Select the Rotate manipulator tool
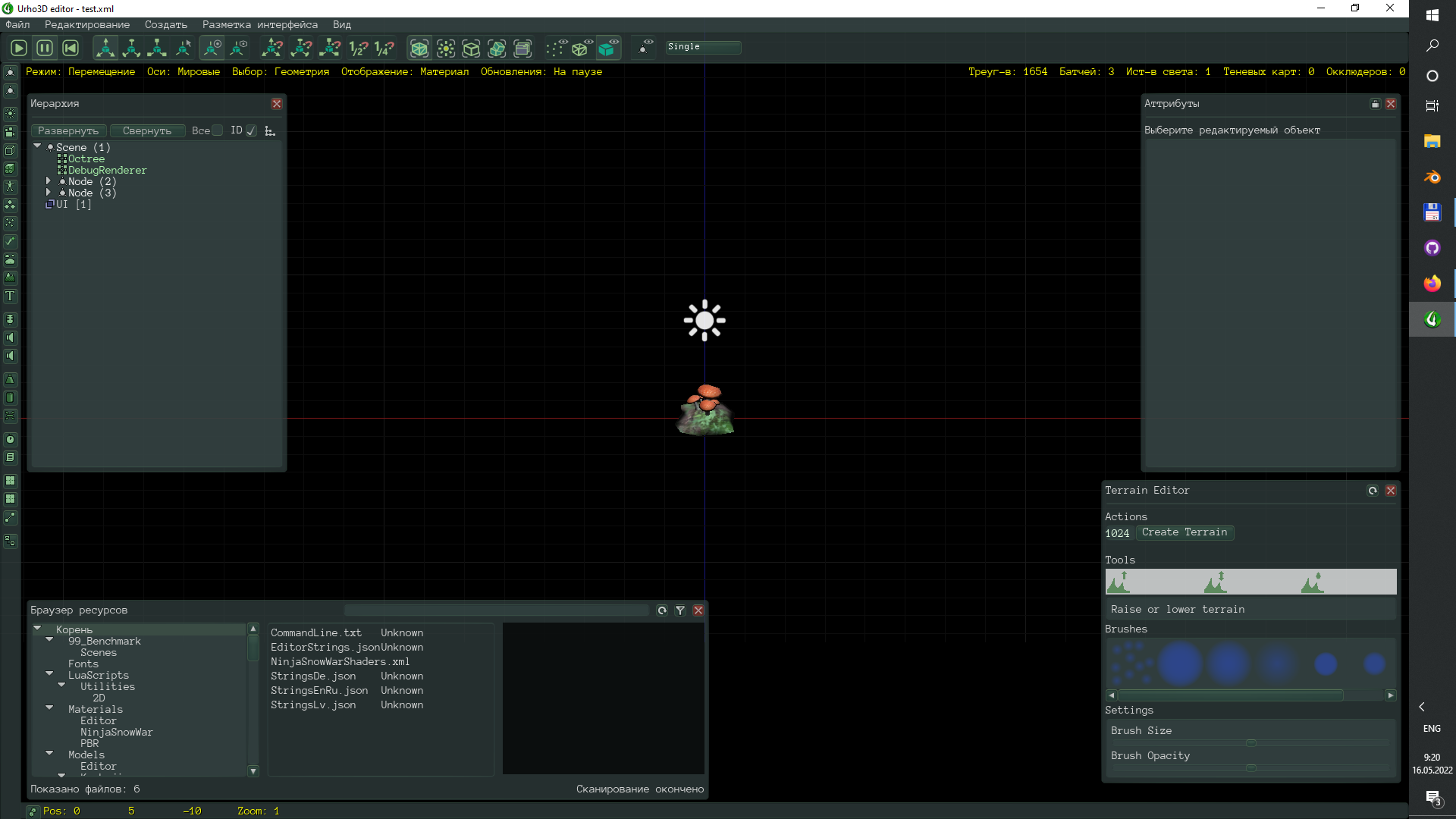 (131, 47)
